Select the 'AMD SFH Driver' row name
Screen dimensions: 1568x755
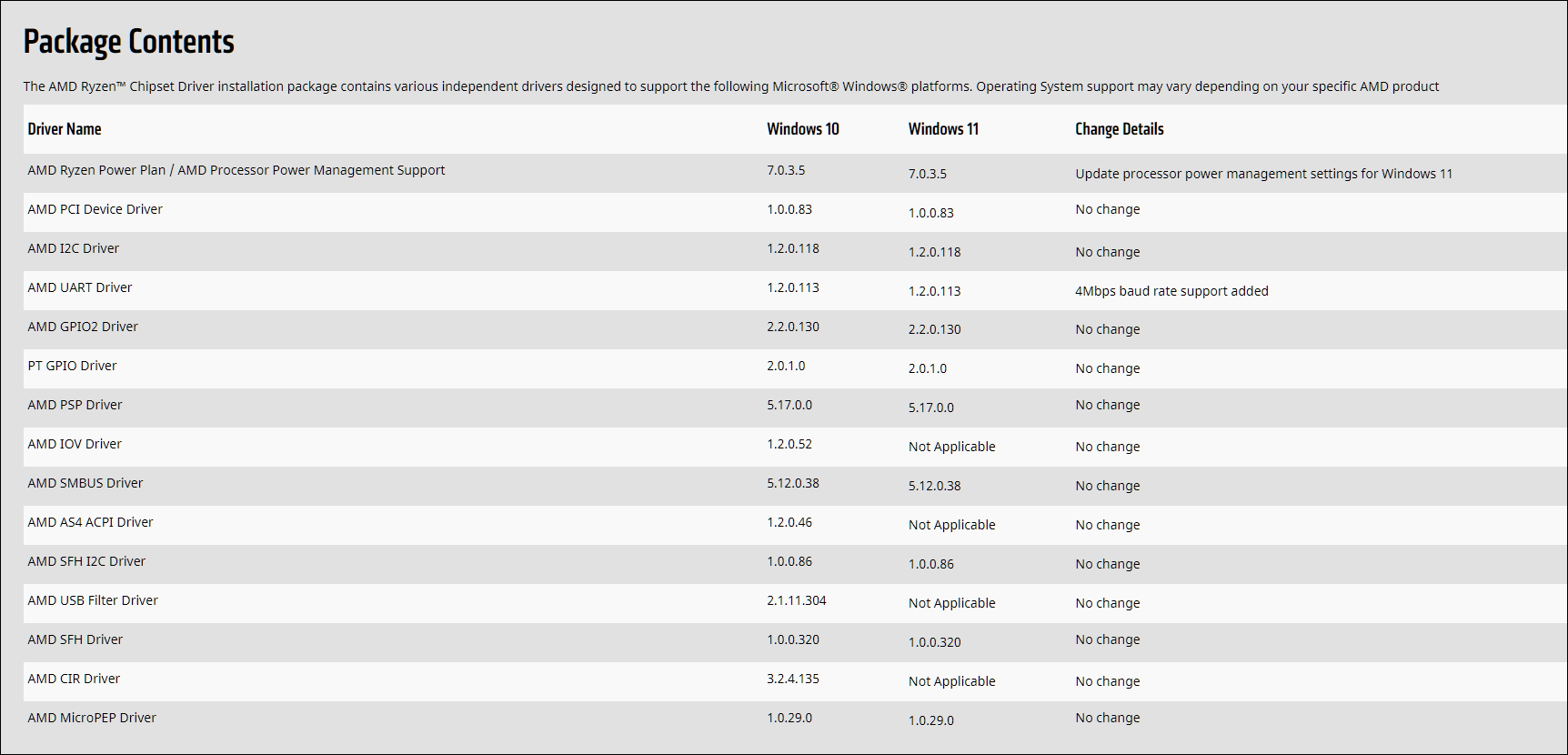point(75,639)
